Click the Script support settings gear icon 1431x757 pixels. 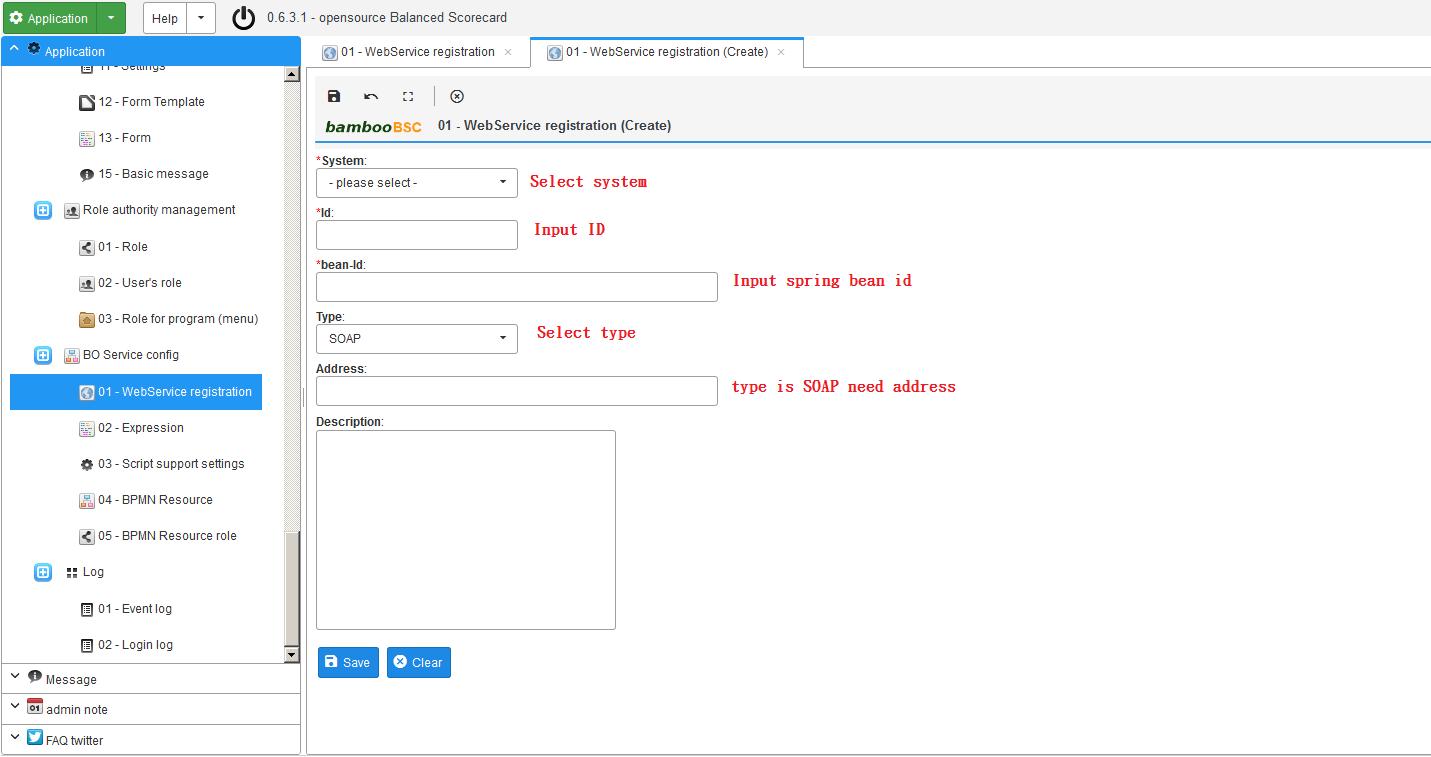[x=87, y=464]
